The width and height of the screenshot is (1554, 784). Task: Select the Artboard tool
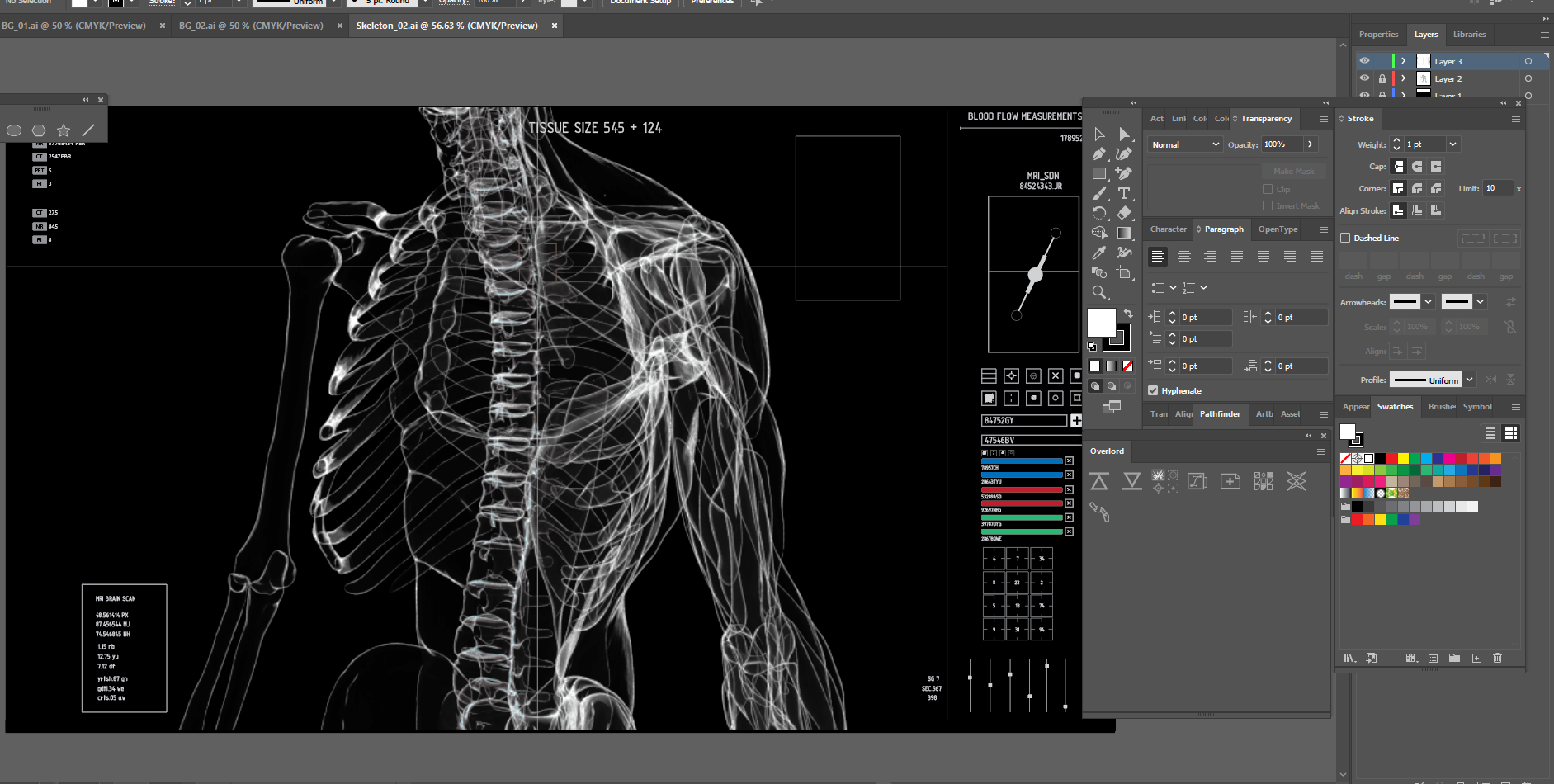1124,272
